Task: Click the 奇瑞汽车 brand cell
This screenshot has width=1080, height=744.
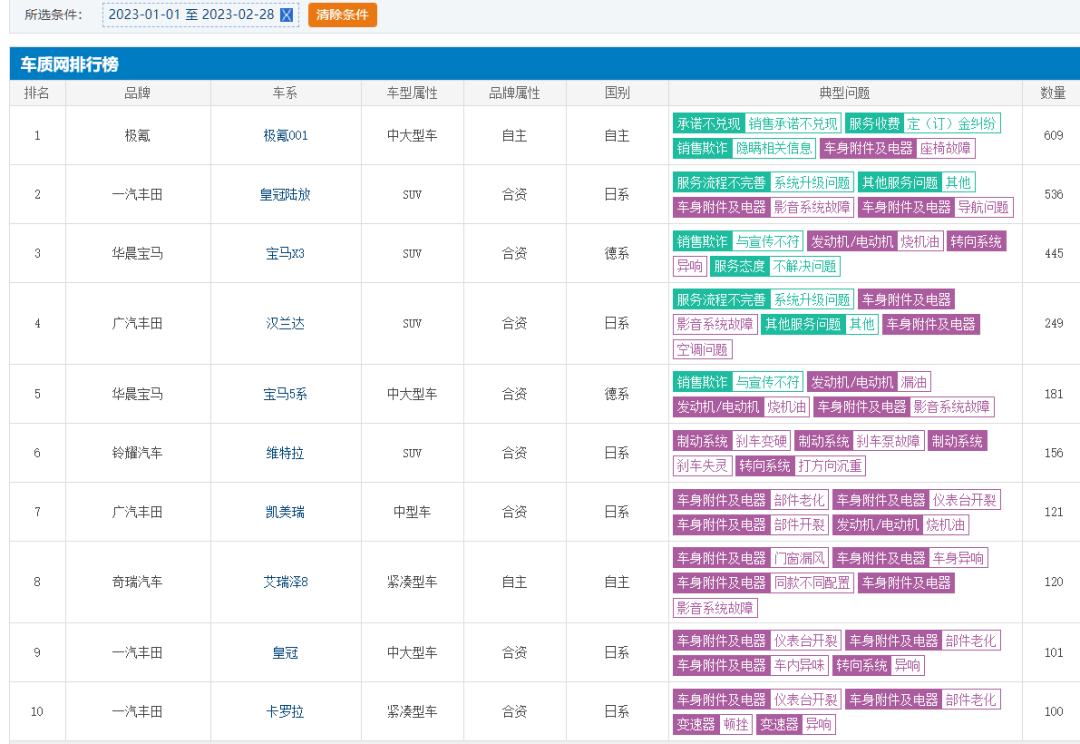Action: coord(138,582)
